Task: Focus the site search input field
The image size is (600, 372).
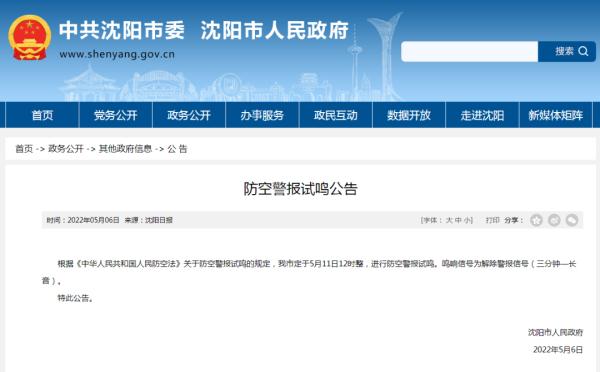Action: [470, 51]
